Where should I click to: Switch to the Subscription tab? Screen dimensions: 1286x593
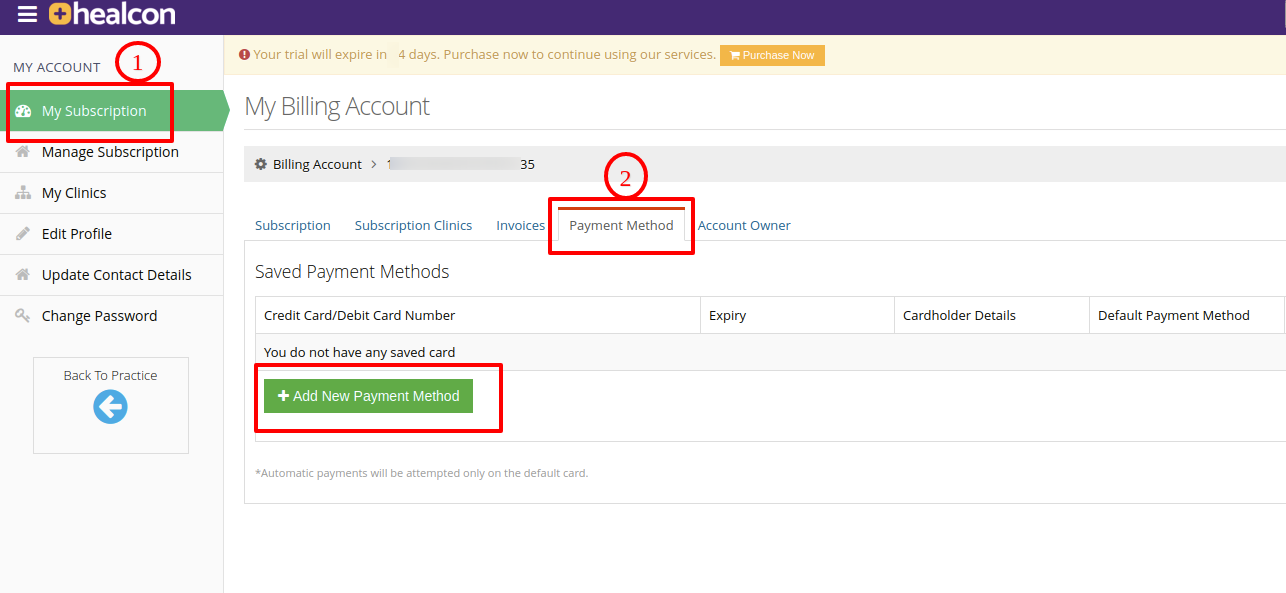pos(293,226)
